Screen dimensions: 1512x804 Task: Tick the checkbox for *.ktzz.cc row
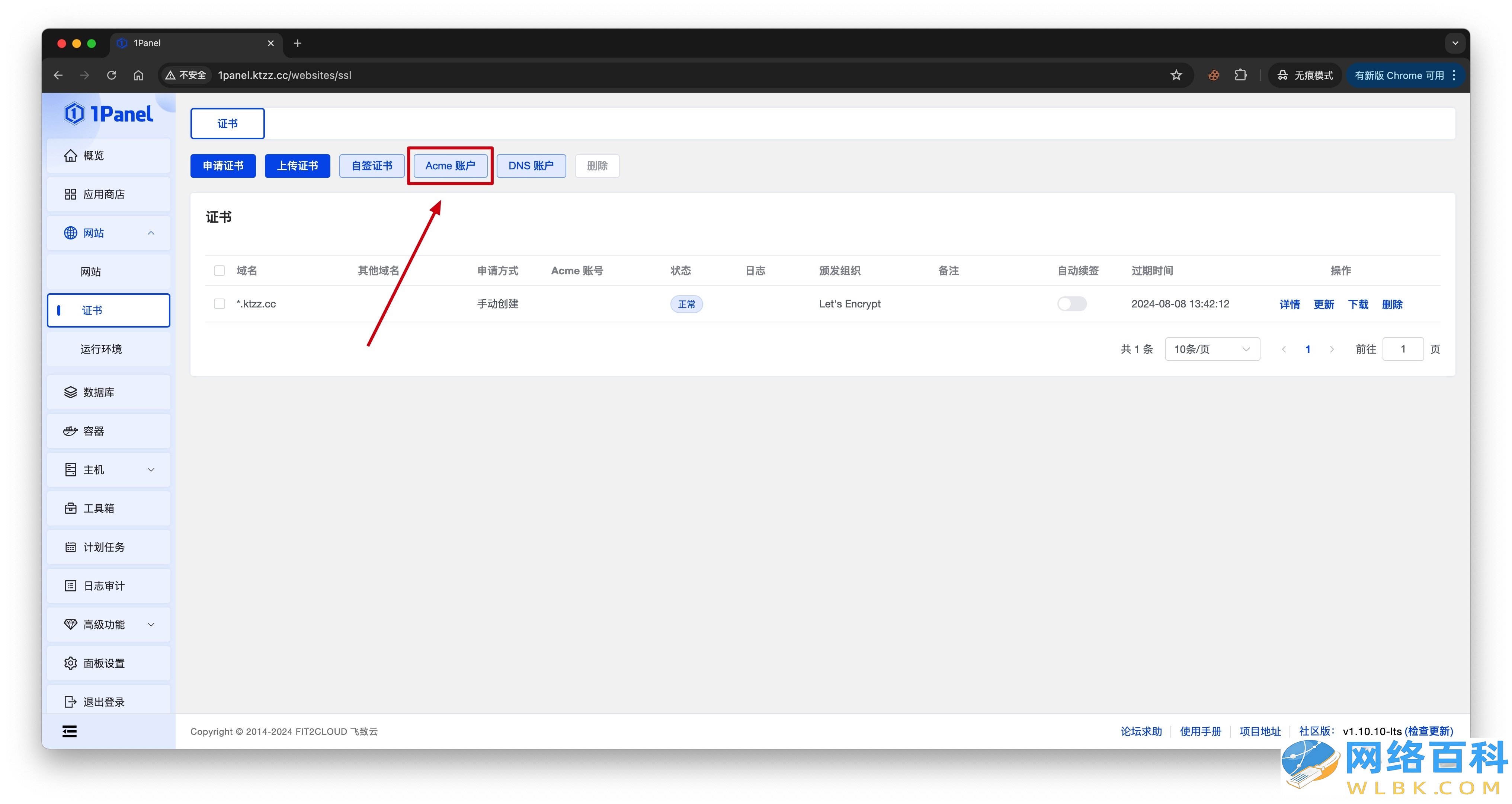pos(220,304)
